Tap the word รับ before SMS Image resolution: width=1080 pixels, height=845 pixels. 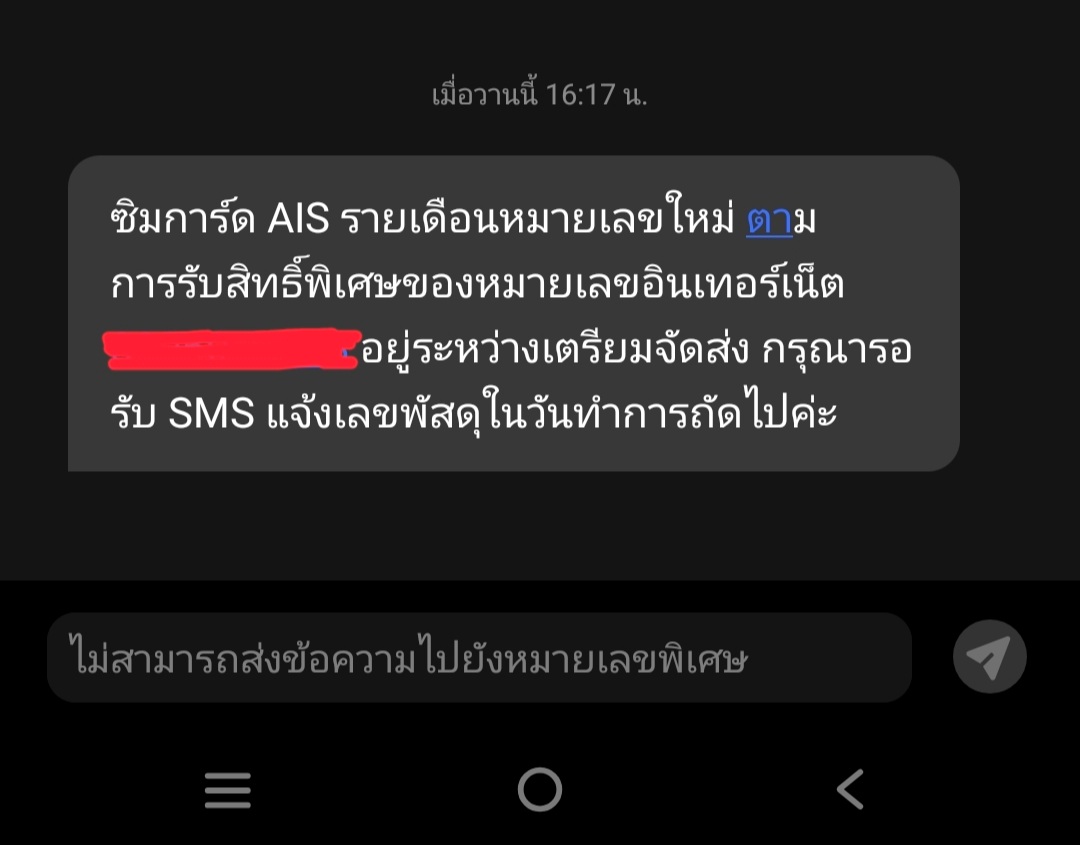(133, 414)
